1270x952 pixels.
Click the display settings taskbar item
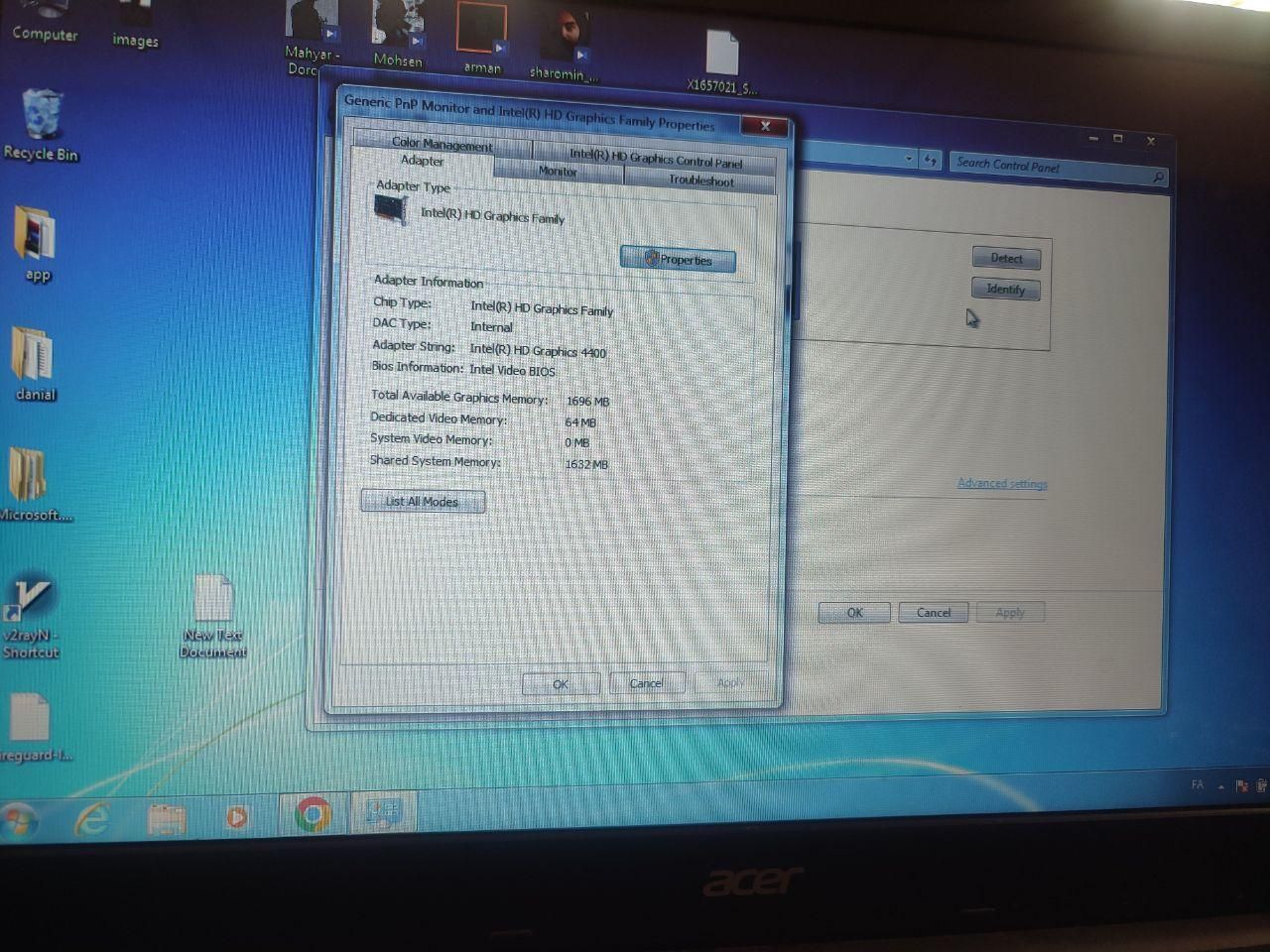point(382,814)
